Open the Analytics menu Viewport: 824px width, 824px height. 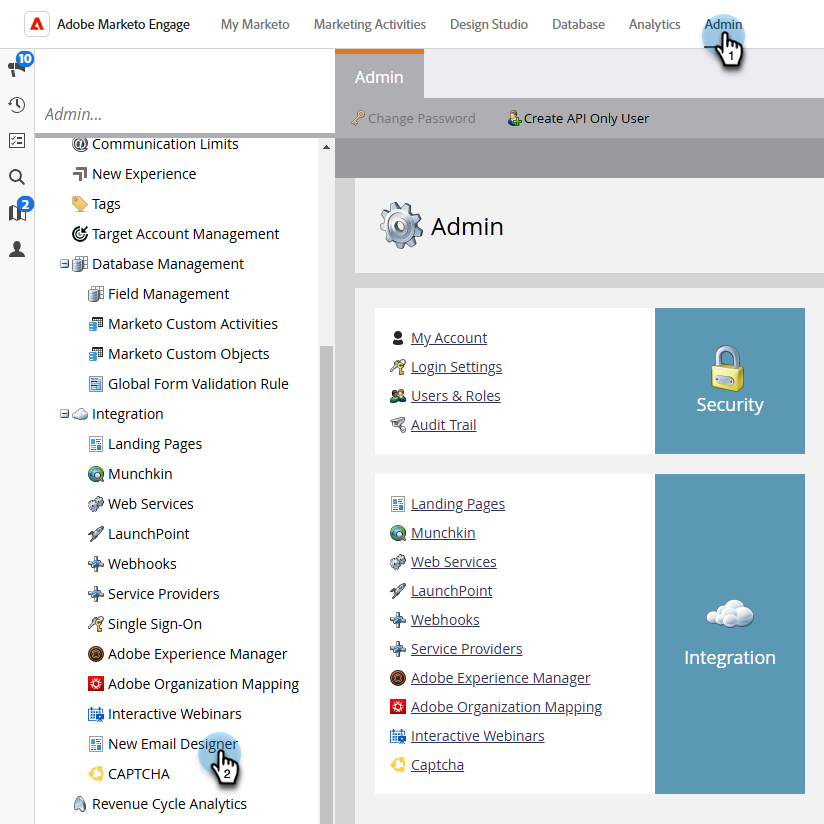click(654, 24)
